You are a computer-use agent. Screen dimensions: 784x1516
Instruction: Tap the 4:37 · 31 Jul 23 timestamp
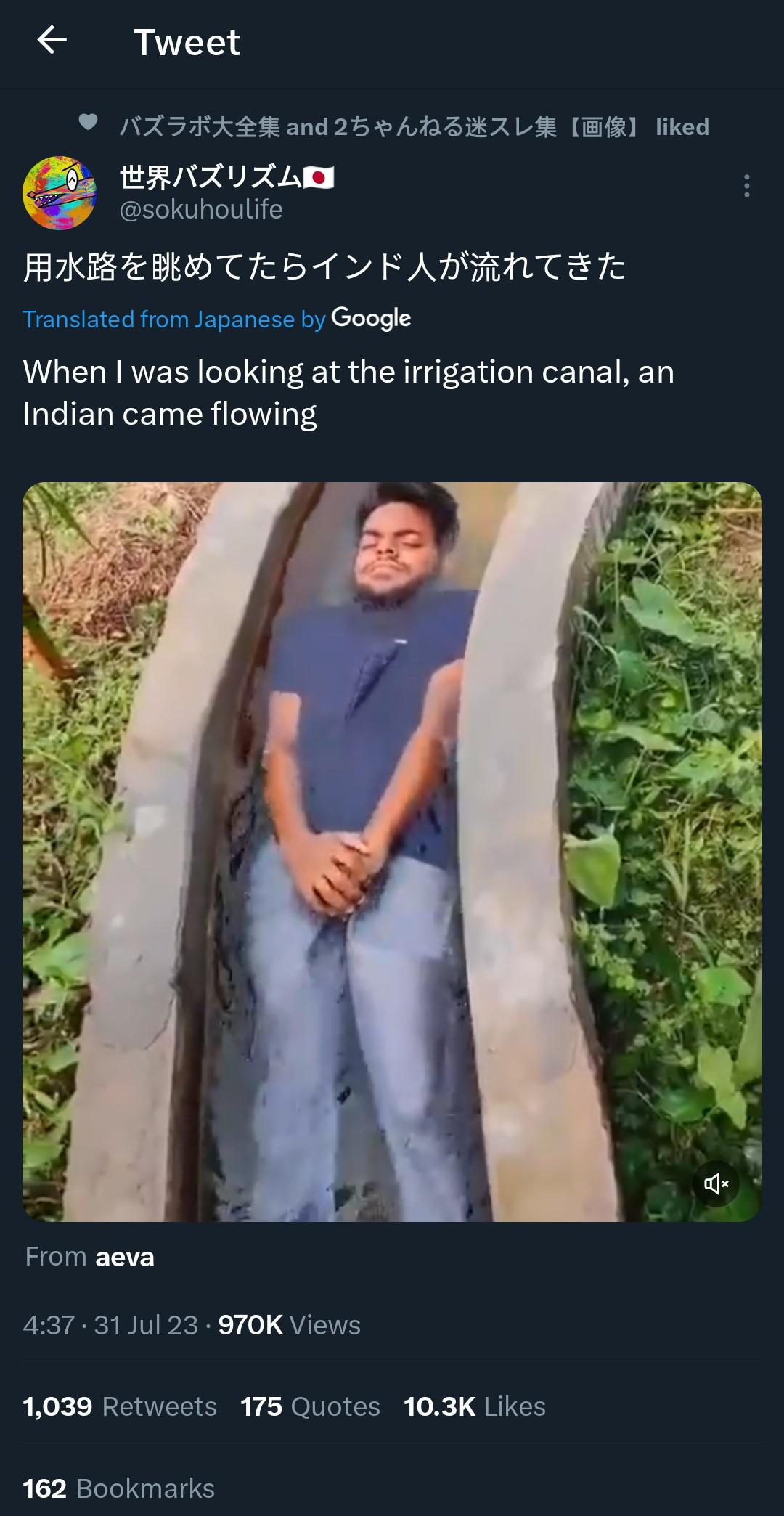[110, 1325]
